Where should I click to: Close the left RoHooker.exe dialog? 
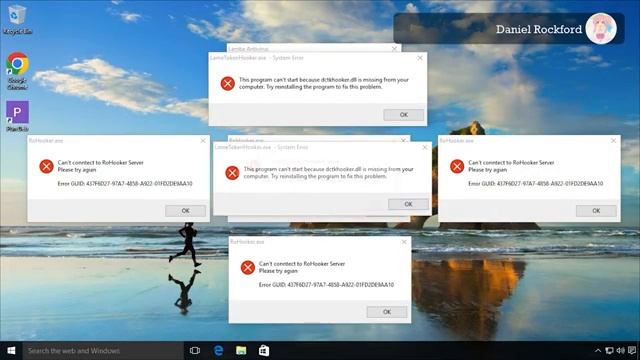(x=203, y=140)
